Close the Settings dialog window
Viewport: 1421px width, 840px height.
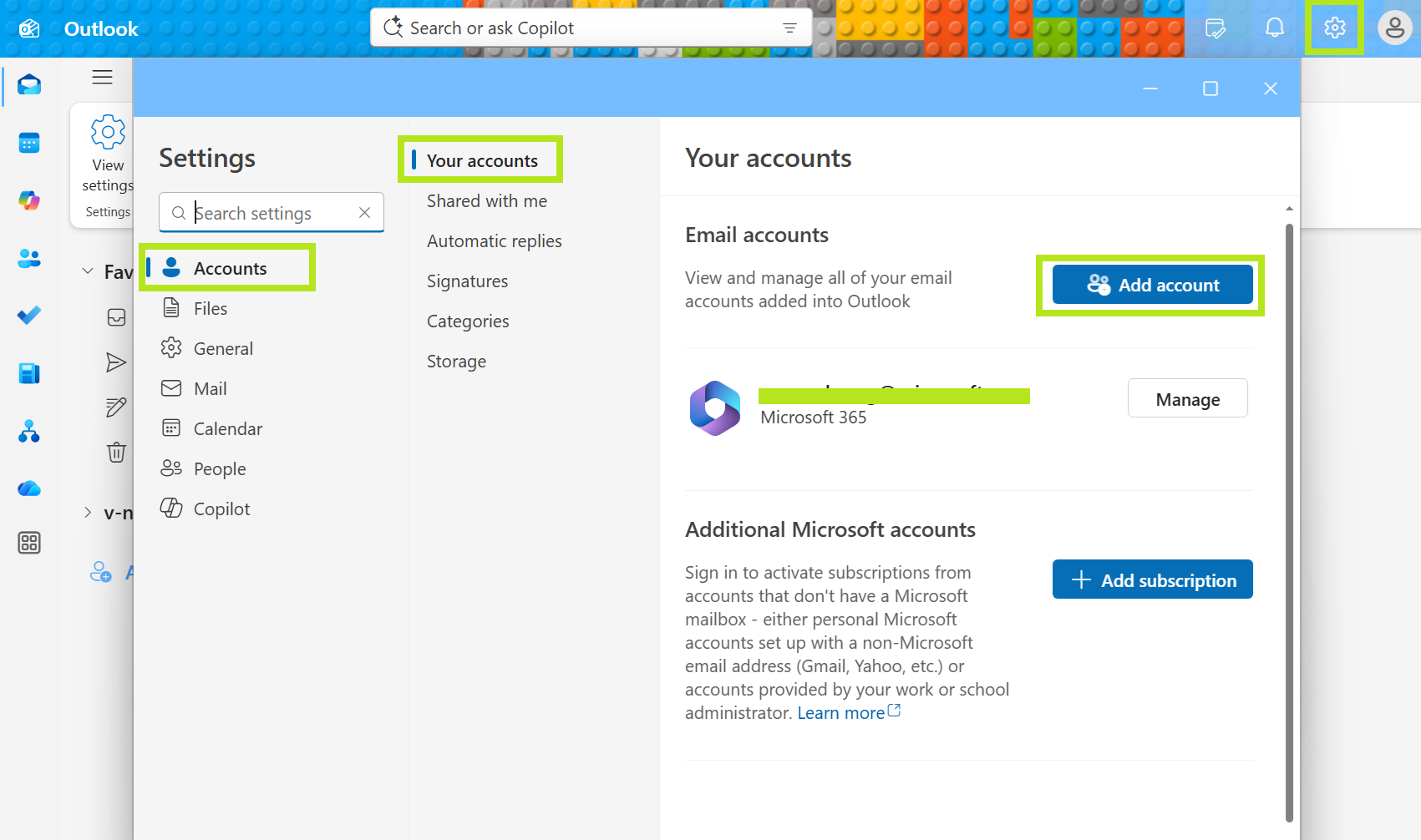click(x=1271, y=89)
